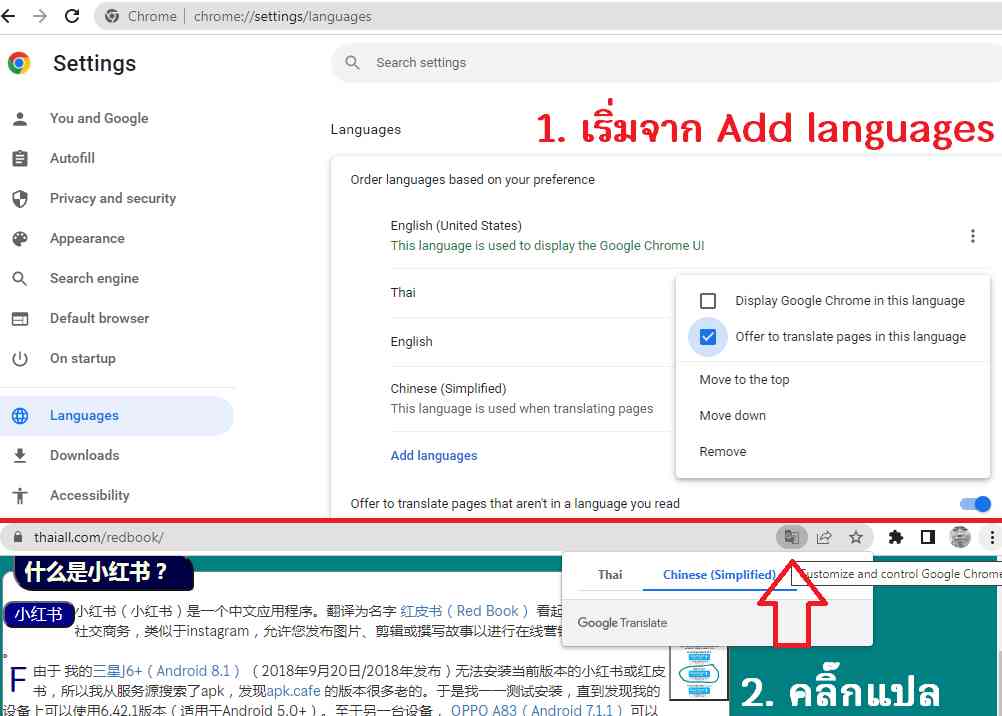Toggle off offer to translate pages switch
The height and width of the screenshot is (716, 1002).
[975, 504]
